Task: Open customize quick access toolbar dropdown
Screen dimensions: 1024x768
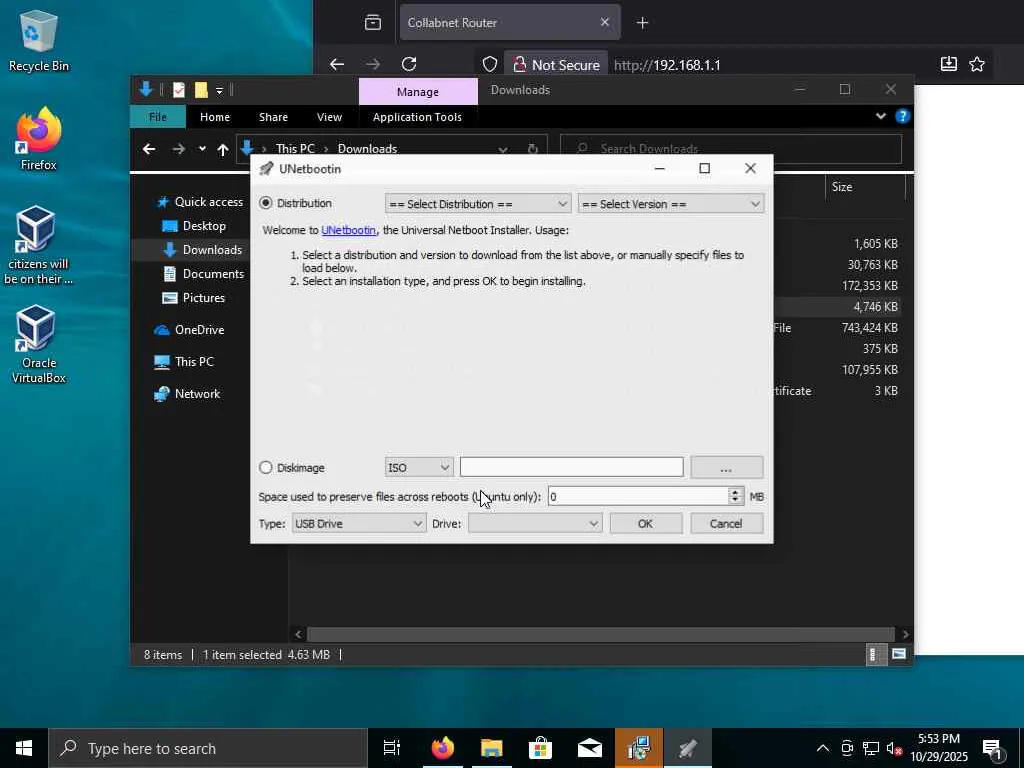Action: (219, 90)
